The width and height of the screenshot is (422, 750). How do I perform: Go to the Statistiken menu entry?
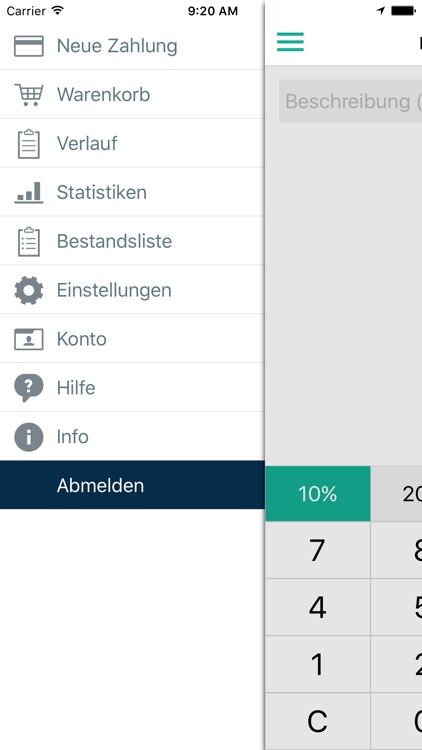tap(132, 192)
